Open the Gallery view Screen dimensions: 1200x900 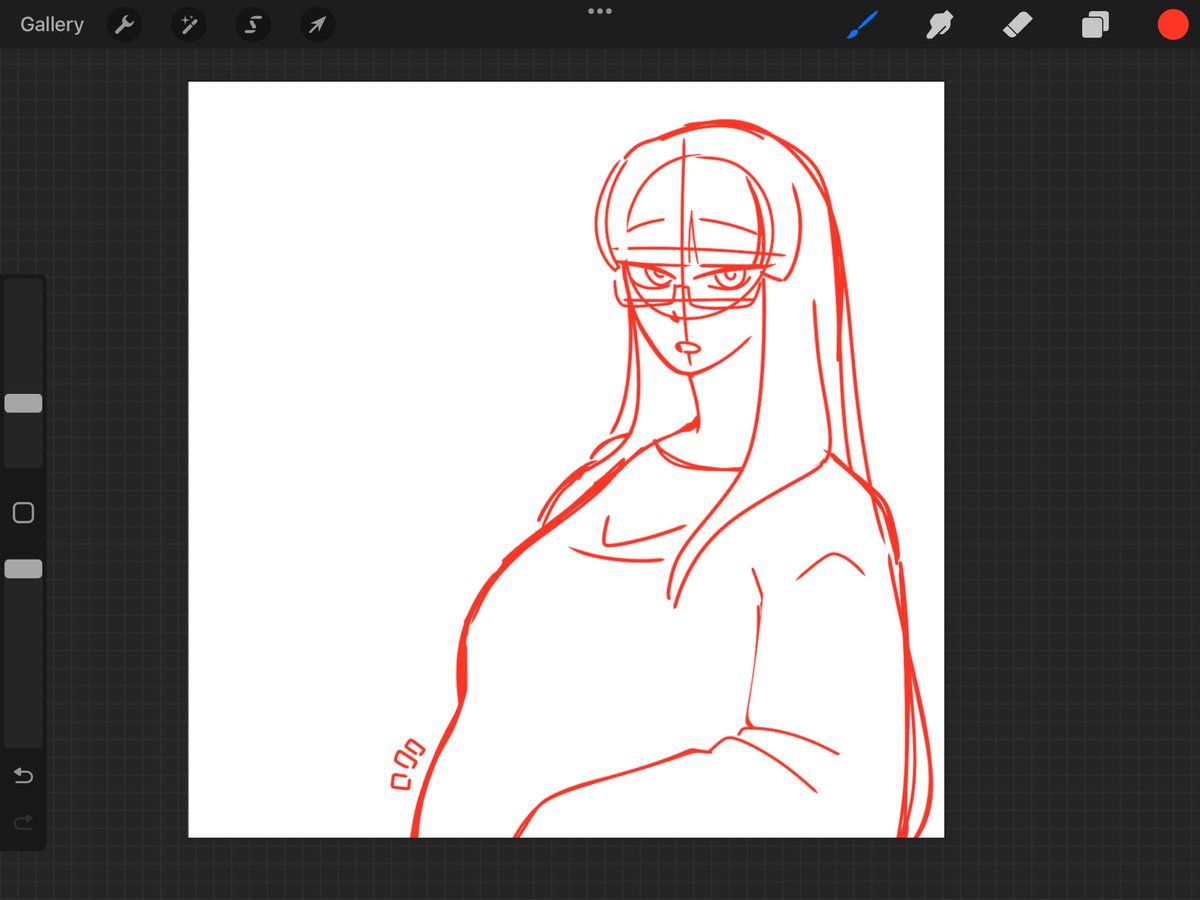click(52, 25)
